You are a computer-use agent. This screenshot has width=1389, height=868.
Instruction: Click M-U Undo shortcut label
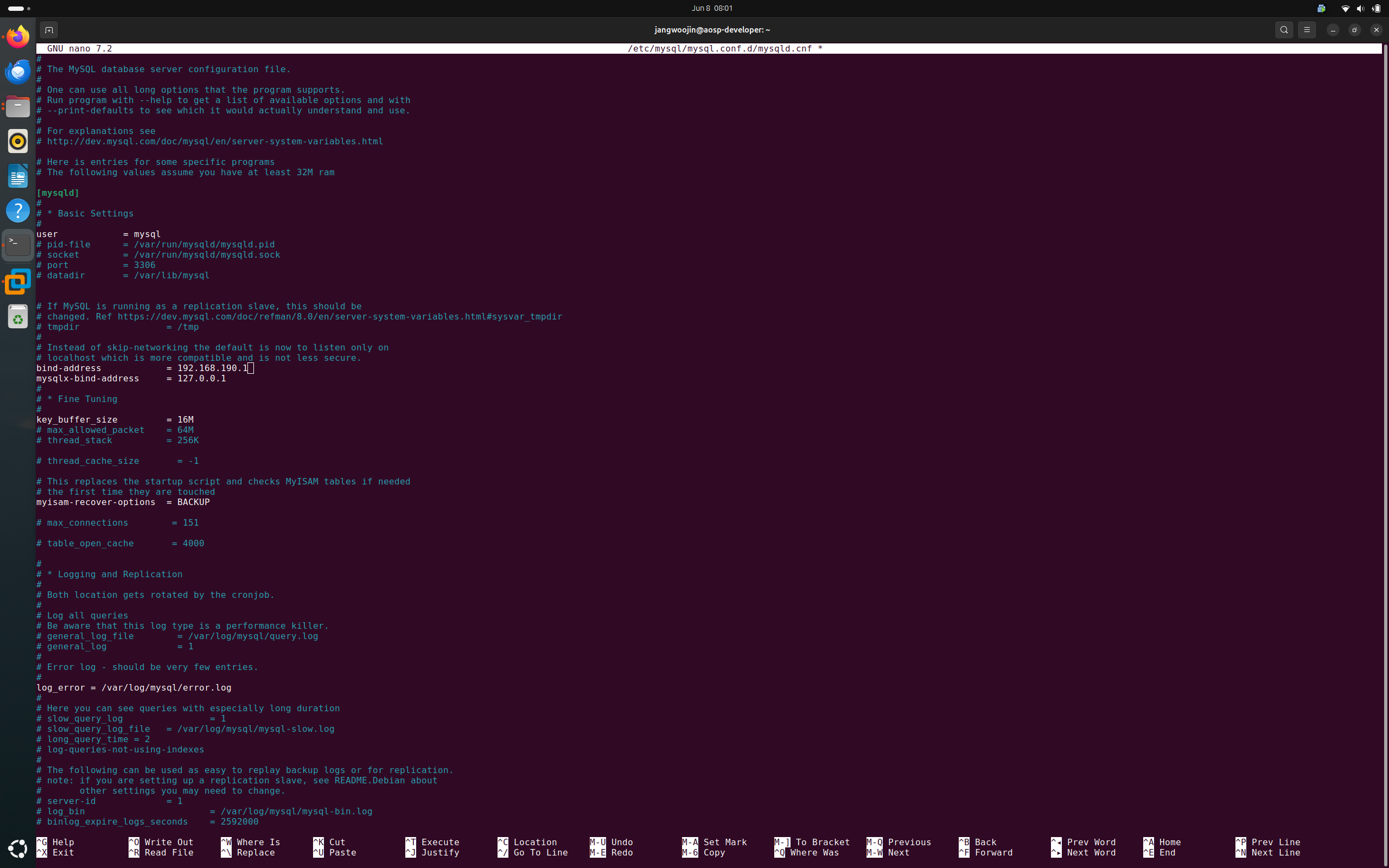[611, 842]
